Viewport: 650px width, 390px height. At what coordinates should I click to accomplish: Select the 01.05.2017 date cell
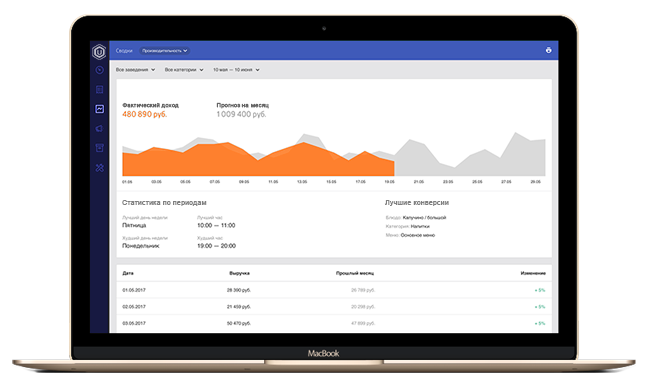[x=134, y=290]
